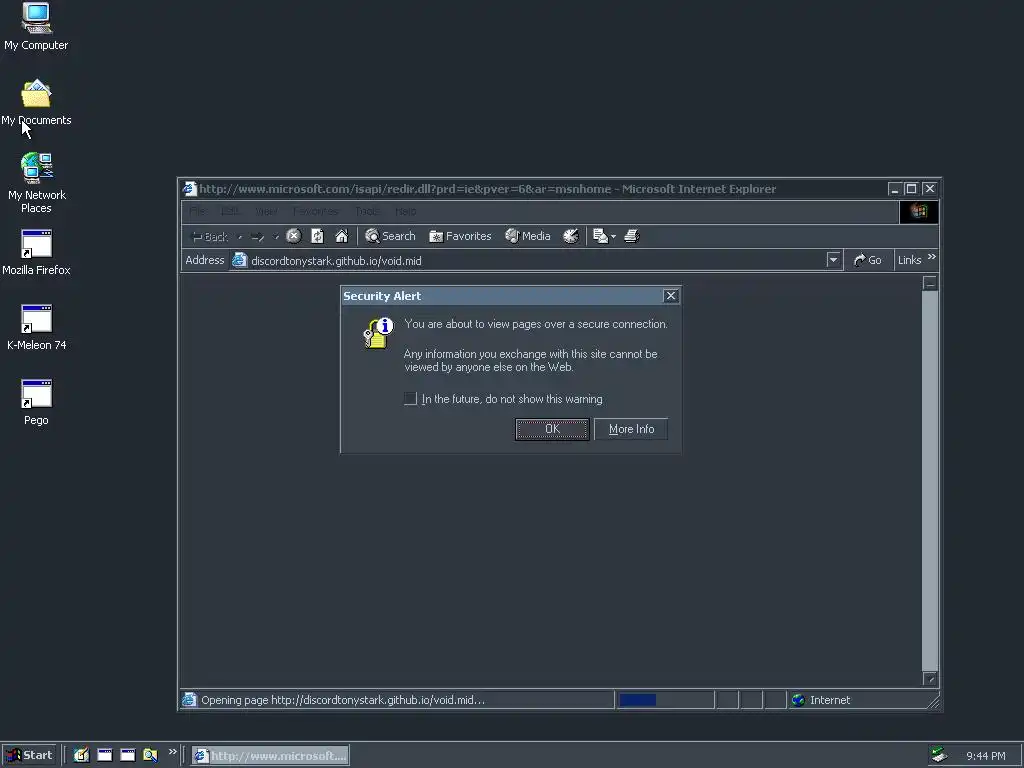Screen dimensions: 1024x768
Task: Go to the Home page icon
Action: pos(342,236)
